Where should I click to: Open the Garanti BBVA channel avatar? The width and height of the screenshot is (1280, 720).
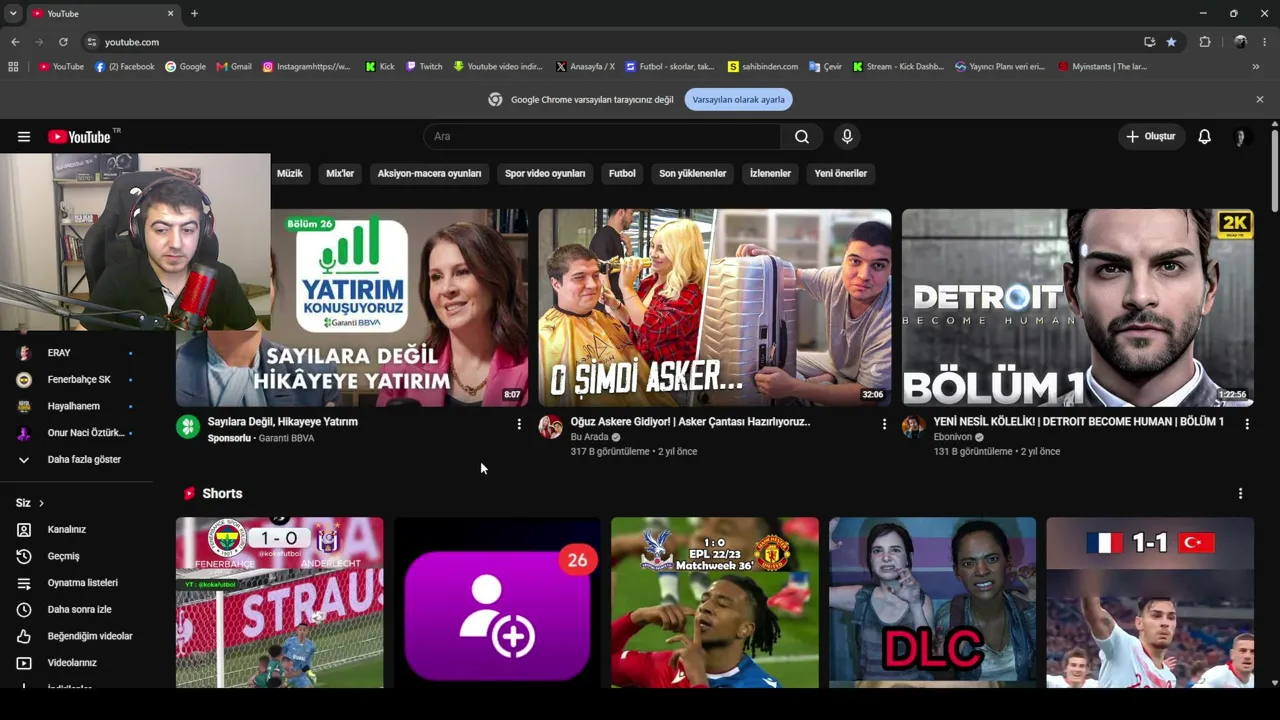click(188, 427)
